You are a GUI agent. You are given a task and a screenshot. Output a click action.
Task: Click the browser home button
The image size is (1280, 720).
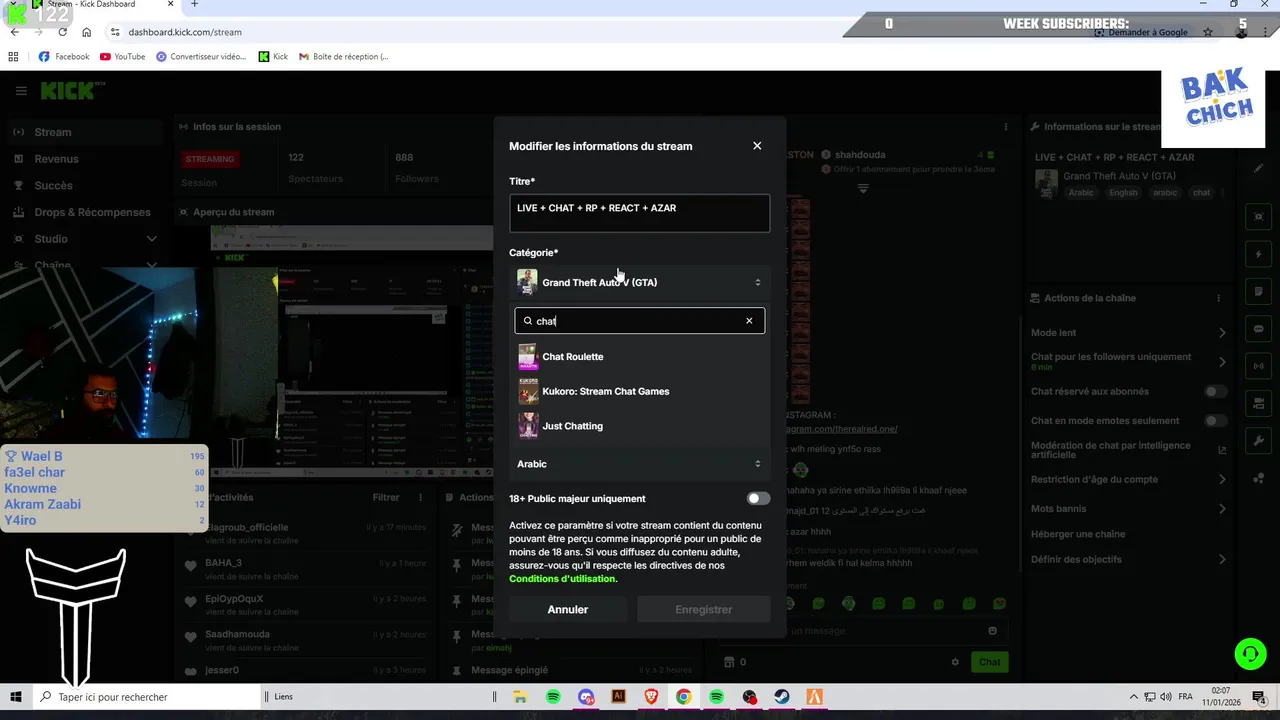(87, 32)
